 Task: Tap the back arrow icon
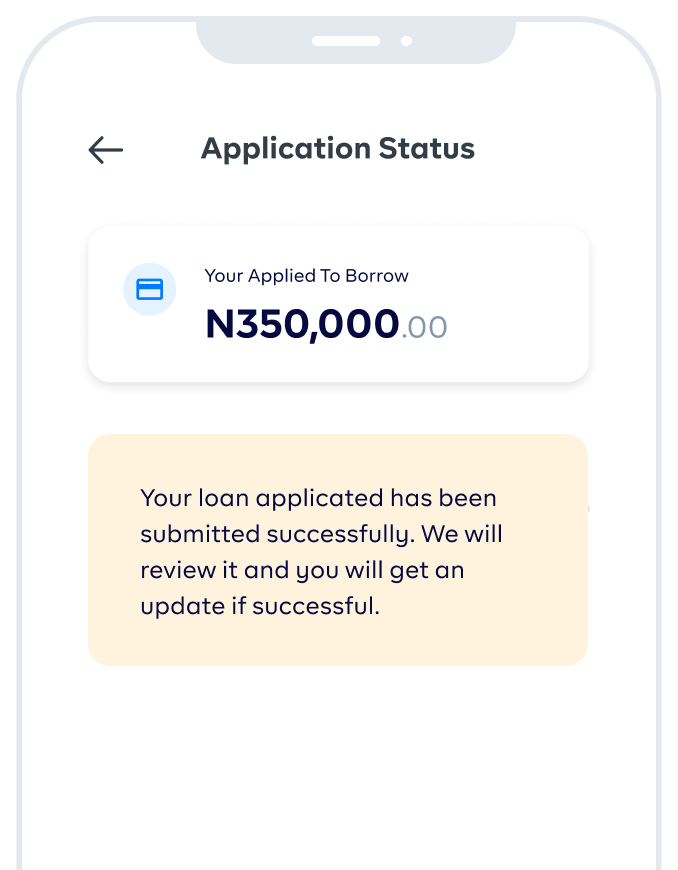[x=105, y=150]
